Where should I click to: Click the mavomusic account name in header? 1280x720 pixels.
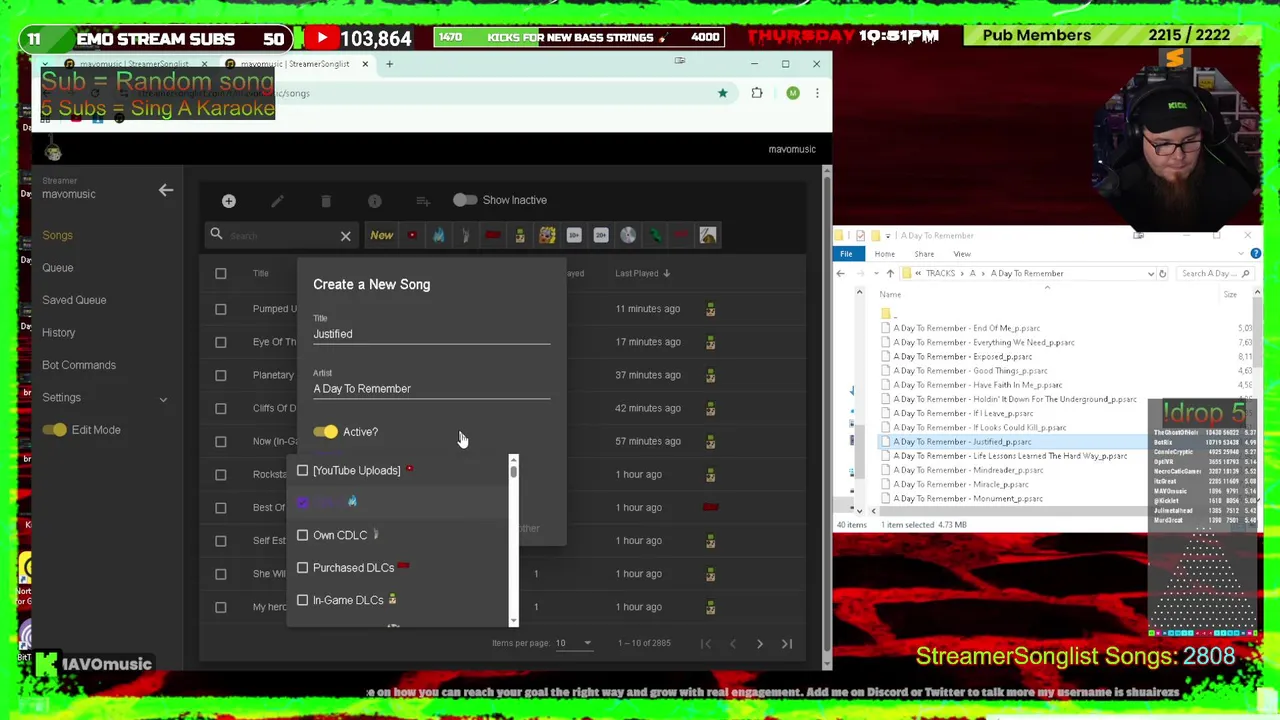tap(792, 149)
